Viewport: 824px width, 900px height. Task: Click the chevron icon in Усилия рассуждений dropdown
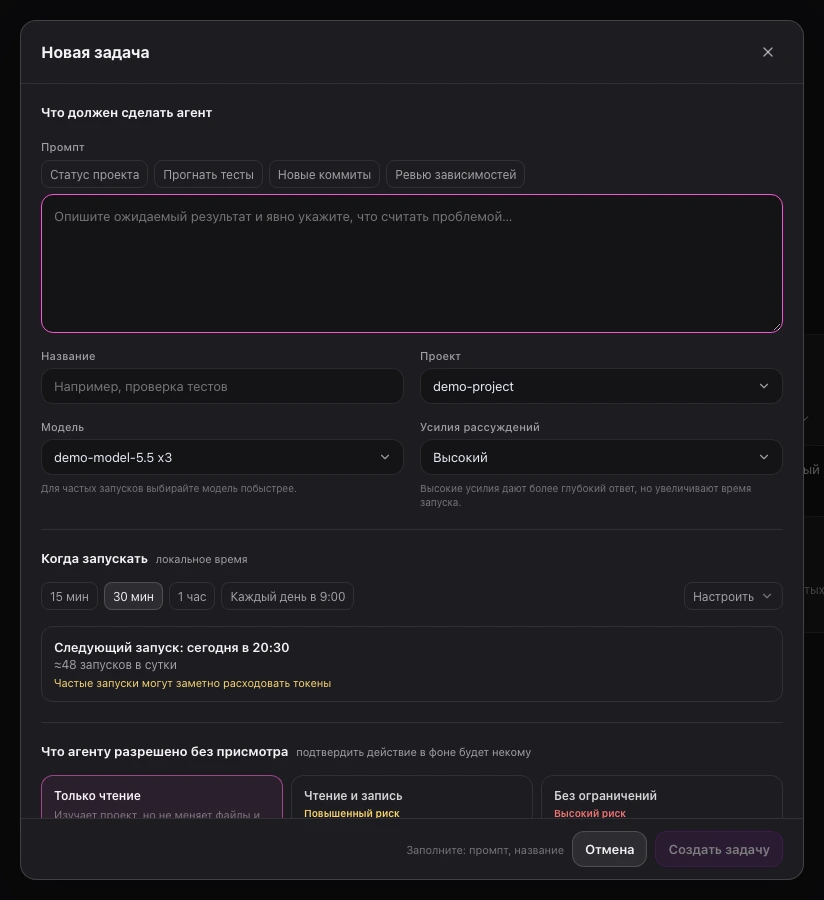pyautogui.click(x=764, y=457)
